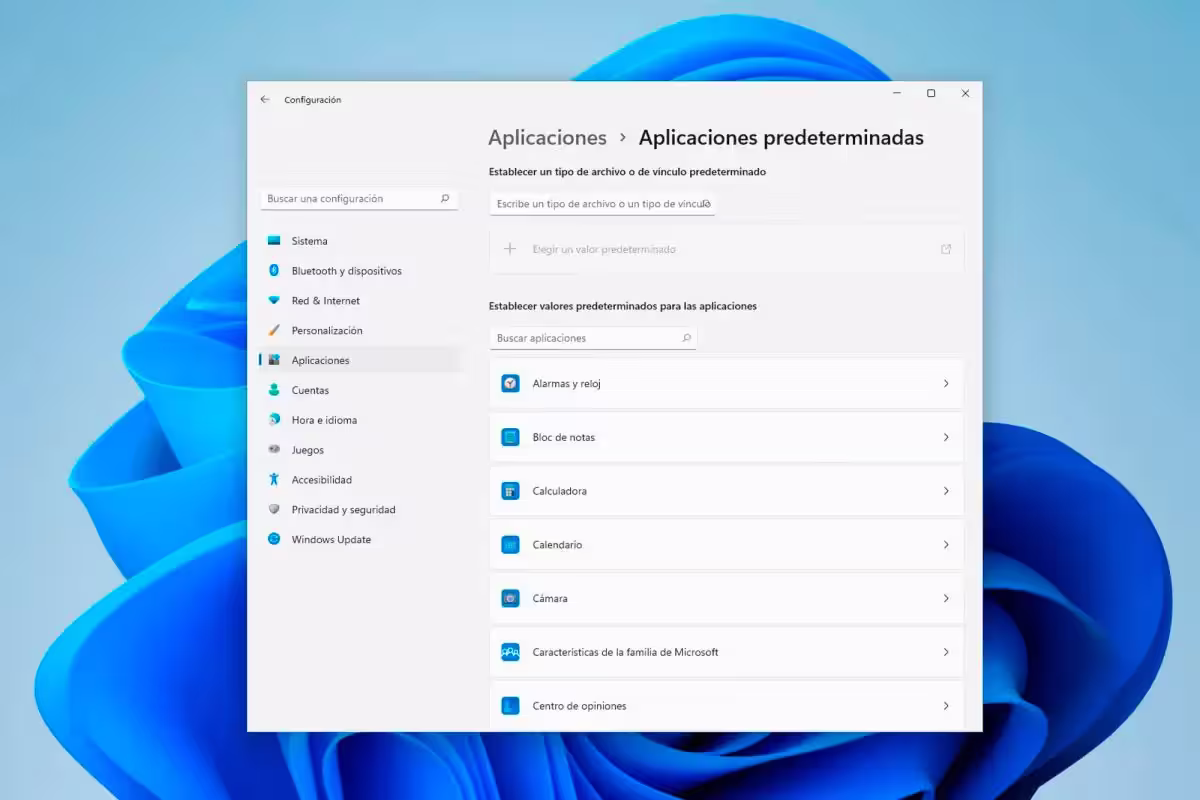Viewport: 1200px width, 800px height.
Task: Click the Bloc de notas app icon
Action: pyautogui.click(x=510, y=438)
